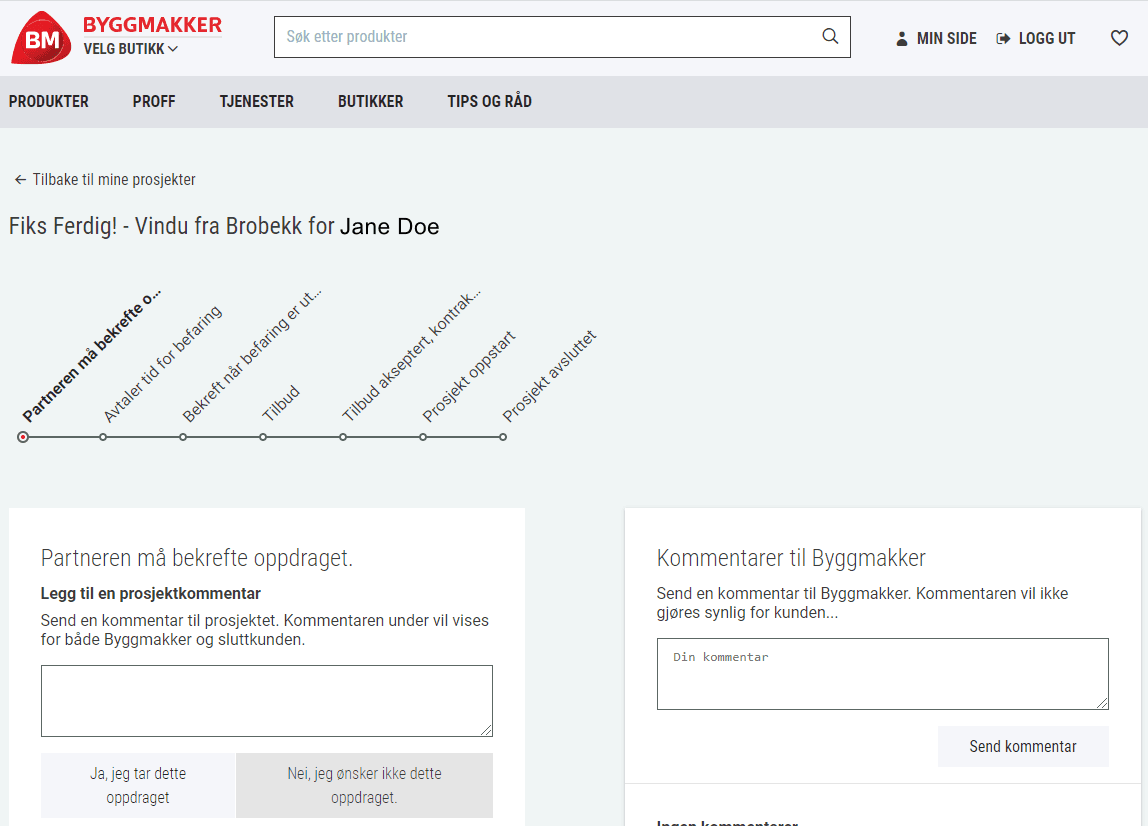Viewport: 1148px width, 826px height.
Task: Select the Avtaler tid for befaring marker
Action: click(103, 437)
